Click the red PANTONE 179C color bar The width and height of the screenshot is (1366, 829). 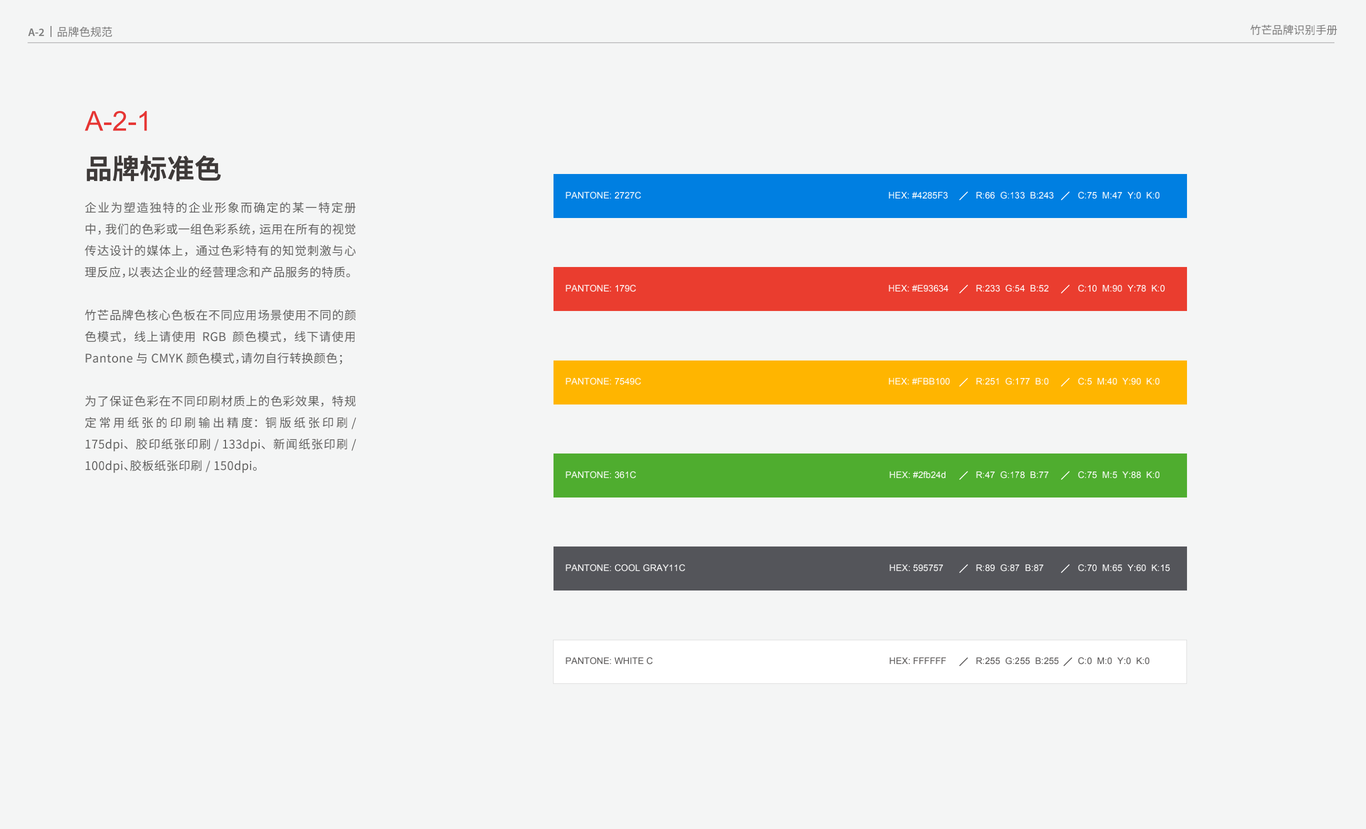[870, 289]
